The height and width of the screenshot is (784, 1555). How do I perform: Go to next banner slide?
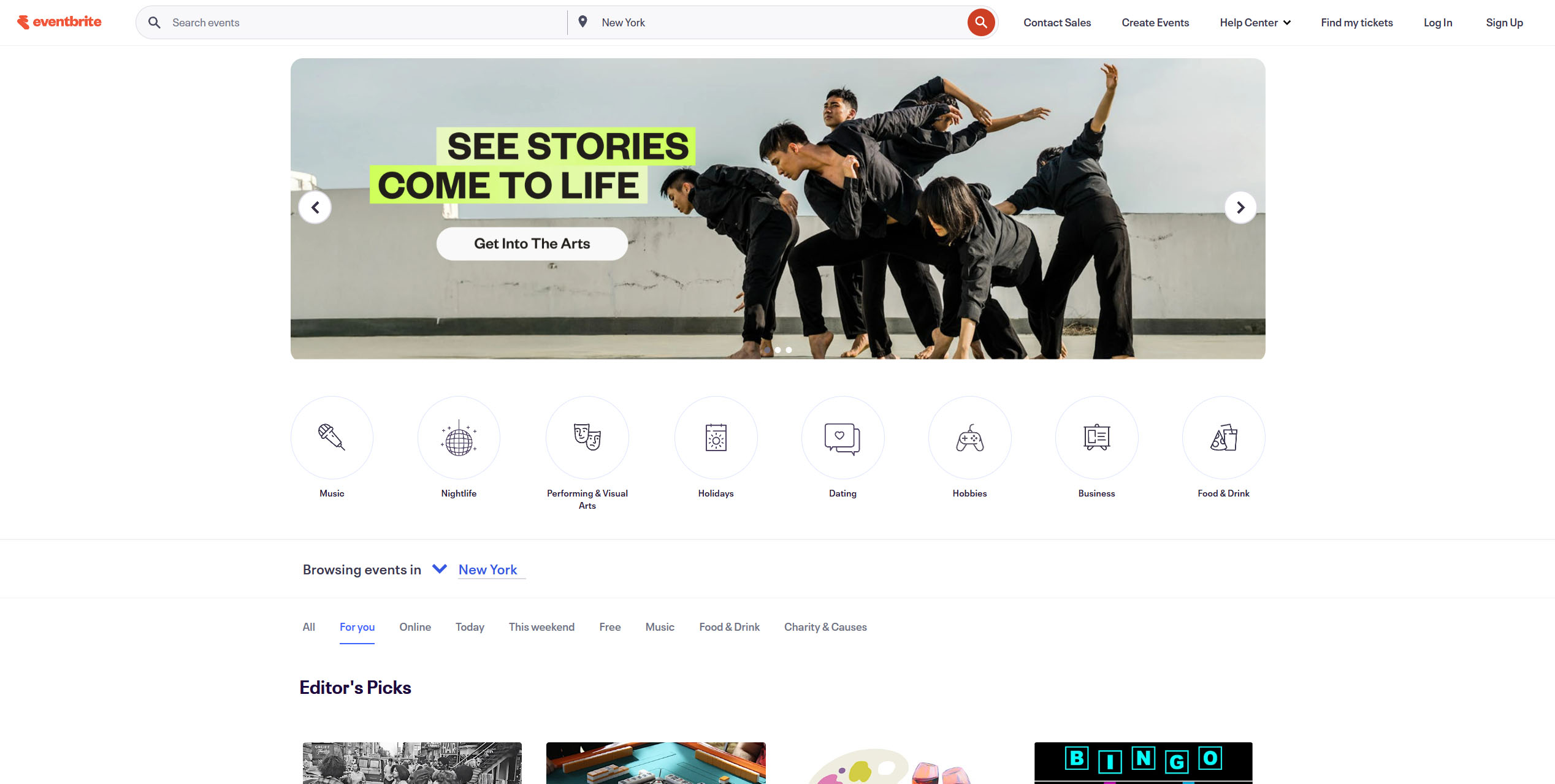pos(1240,208)
